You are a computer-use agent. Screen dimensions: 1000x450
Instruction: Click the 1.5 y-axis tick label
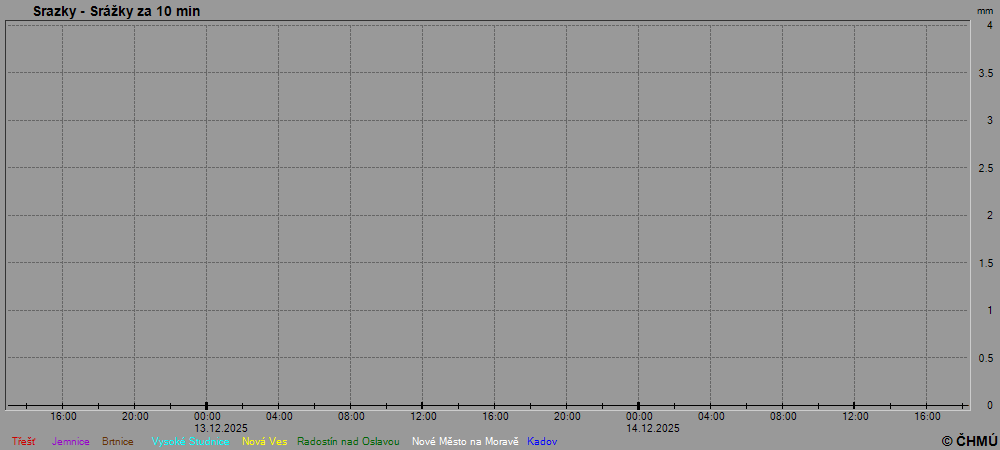pyautogui.click(x=985, y=263)
